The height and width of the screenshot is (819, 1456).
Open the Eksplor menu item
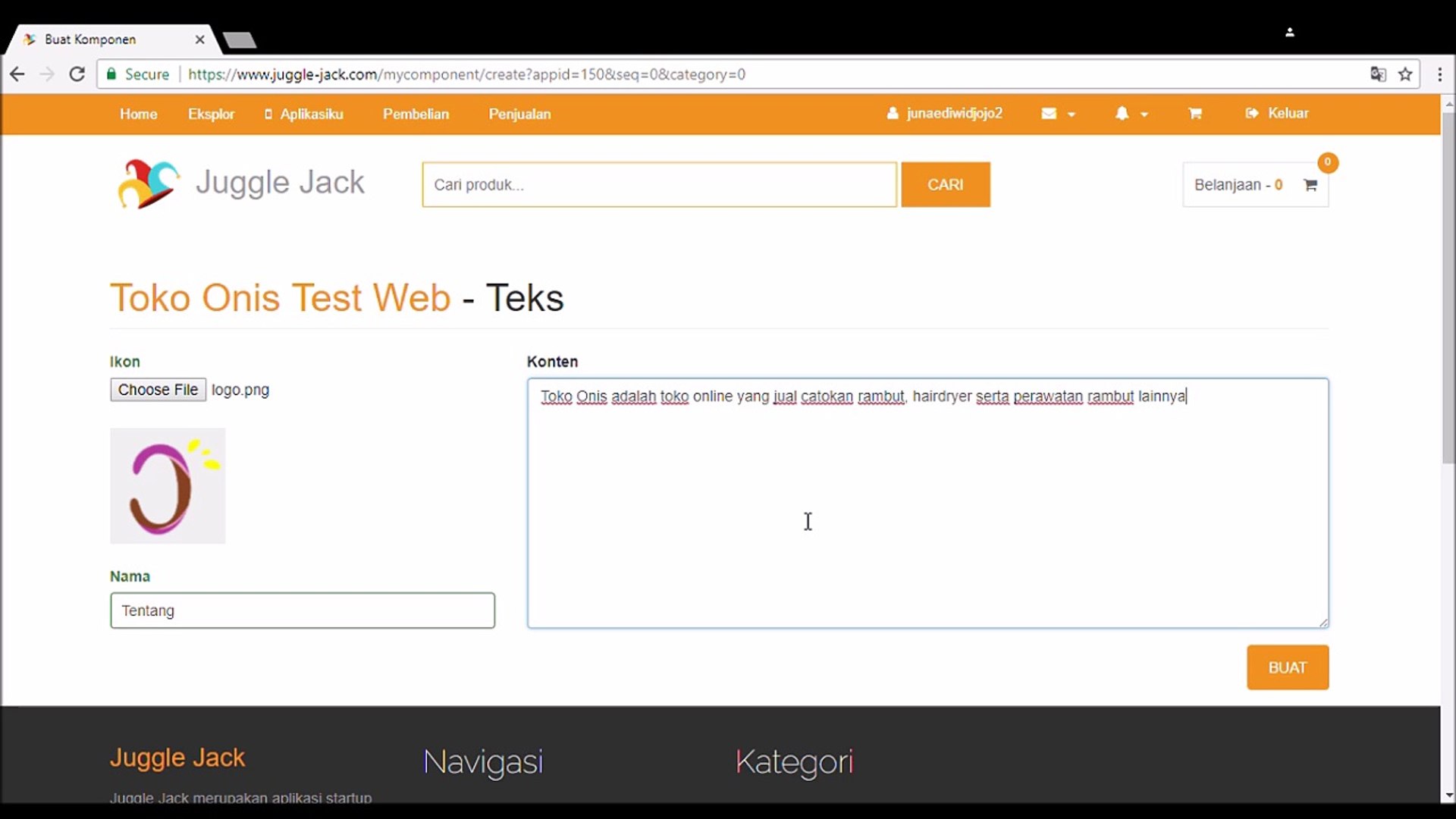click(x=211, y=114)
